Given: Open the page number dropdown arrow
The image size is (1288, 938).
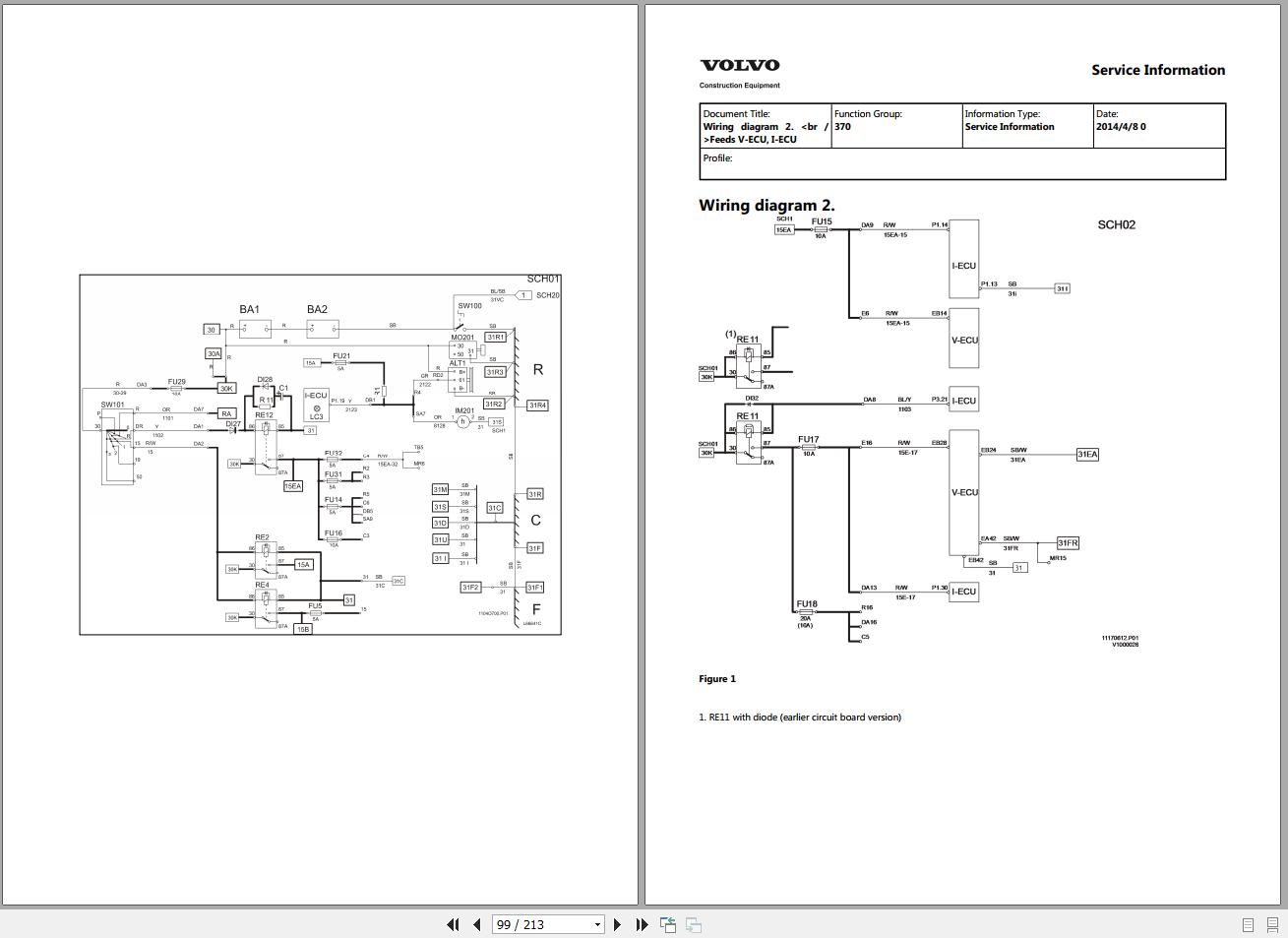Looking at the screenshot, I should click(597, 925).
